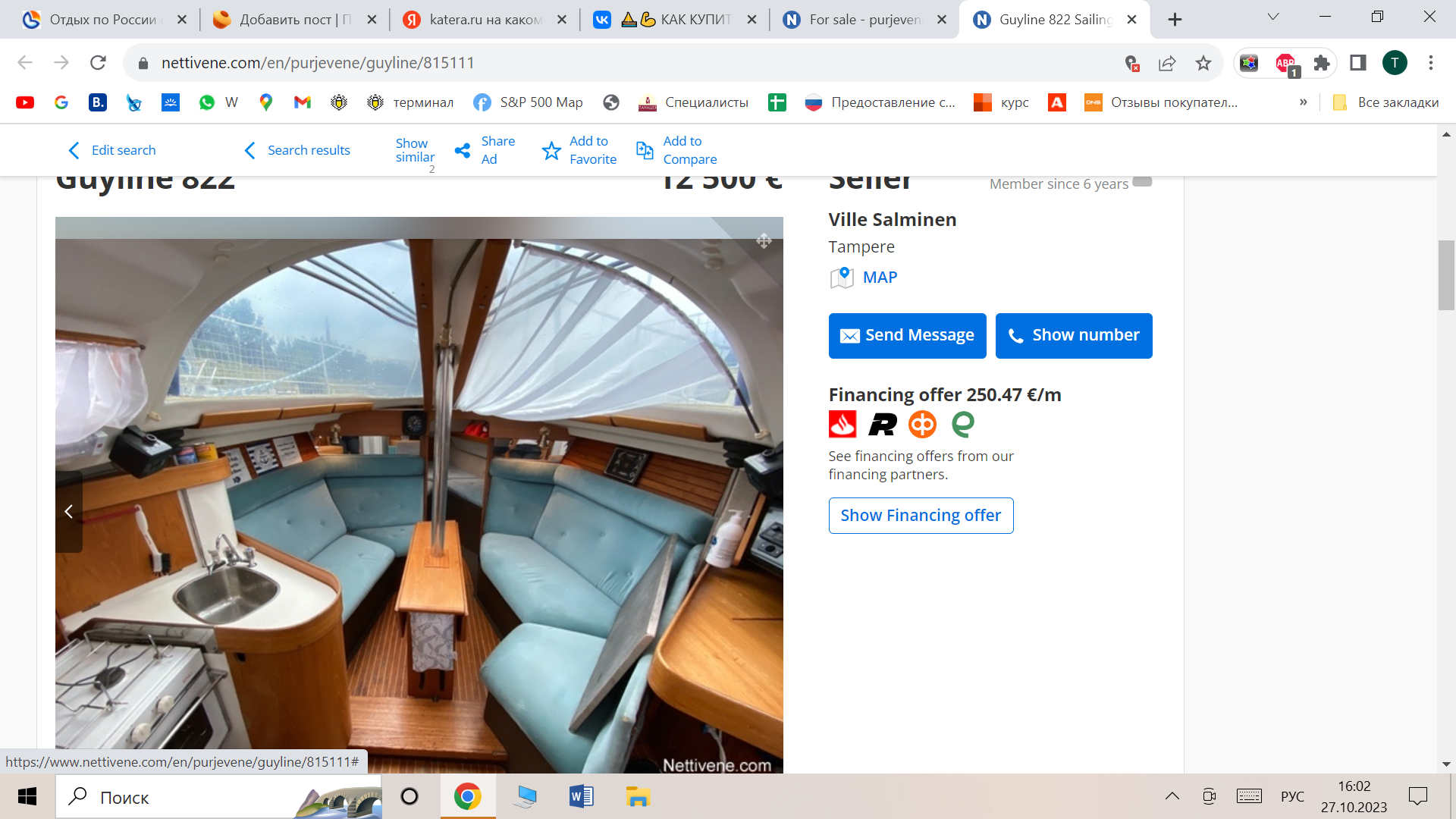Switch to the katera.ru tab
The width and height of the screenshot is (1456, 819).
(x=485, y=20)
